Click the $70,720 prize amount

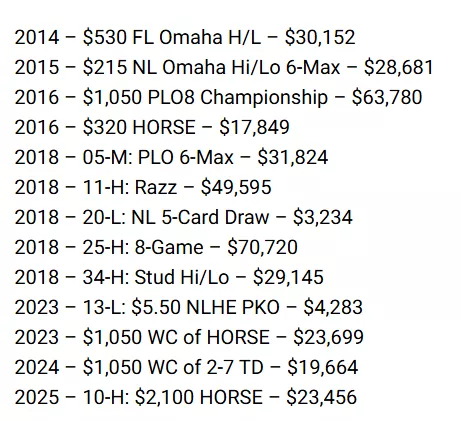(x=262, y=247)
